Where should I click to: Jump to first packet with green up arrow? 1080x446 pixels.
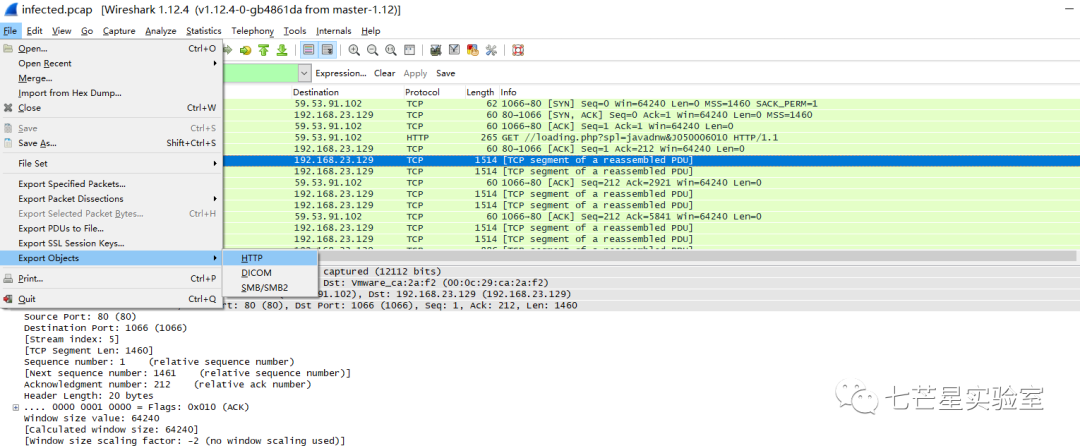click(264, 50)
